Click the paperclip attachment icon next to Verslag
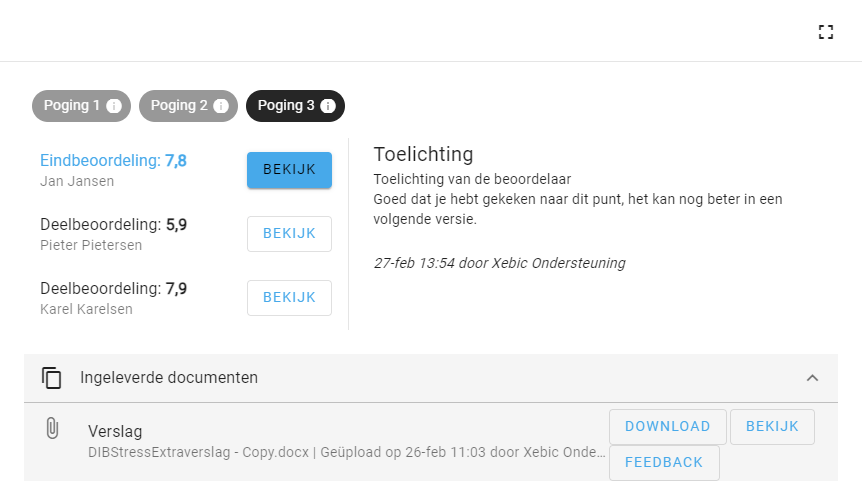The width and height of the screenshot is (862, 501). [52, 428]
